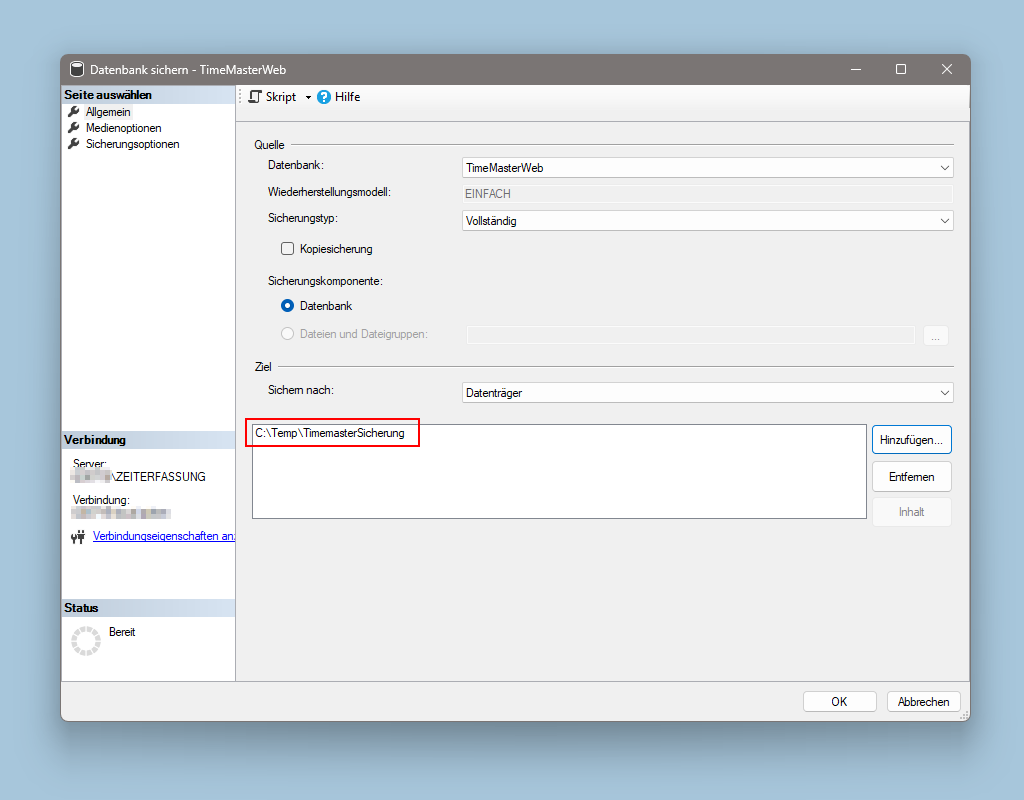The width and height of the screenshot is (1024, 800).
Task: Click the Hinzufügen... button
Action: (x=911, y=440)
